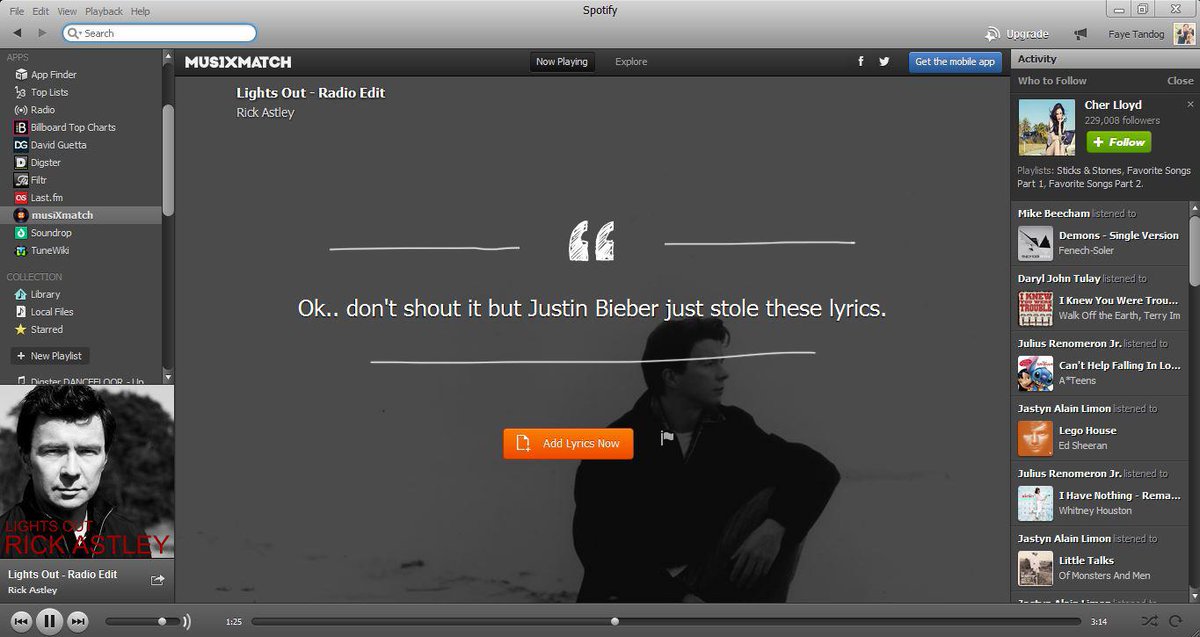Click the Whitney Houston artist name
Screen dimensions: 1200x637
pyautogui.click(x=1095, y=510)
